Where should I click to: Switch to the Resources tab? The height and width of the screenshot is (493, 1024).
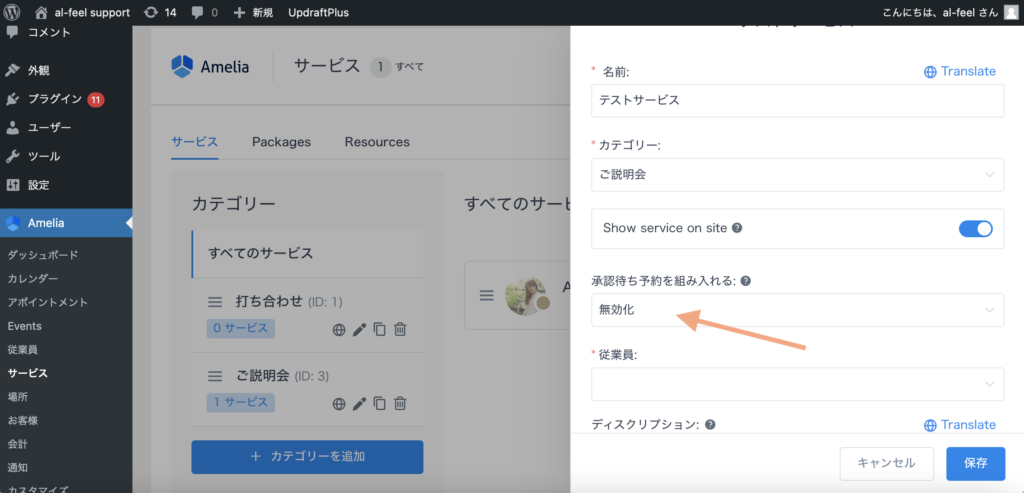pyautogui.click(x=377, y=142)
